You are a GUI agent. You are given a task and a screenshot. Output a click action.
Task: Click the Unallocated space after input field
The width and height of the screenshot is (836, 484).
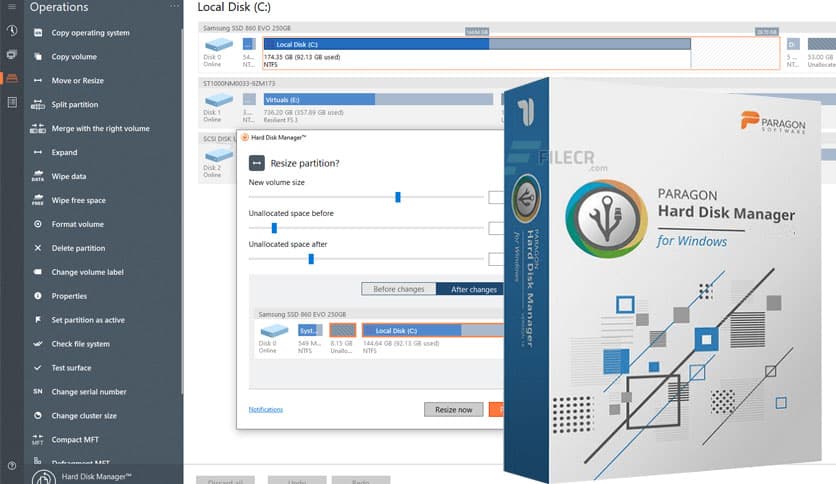496,259
